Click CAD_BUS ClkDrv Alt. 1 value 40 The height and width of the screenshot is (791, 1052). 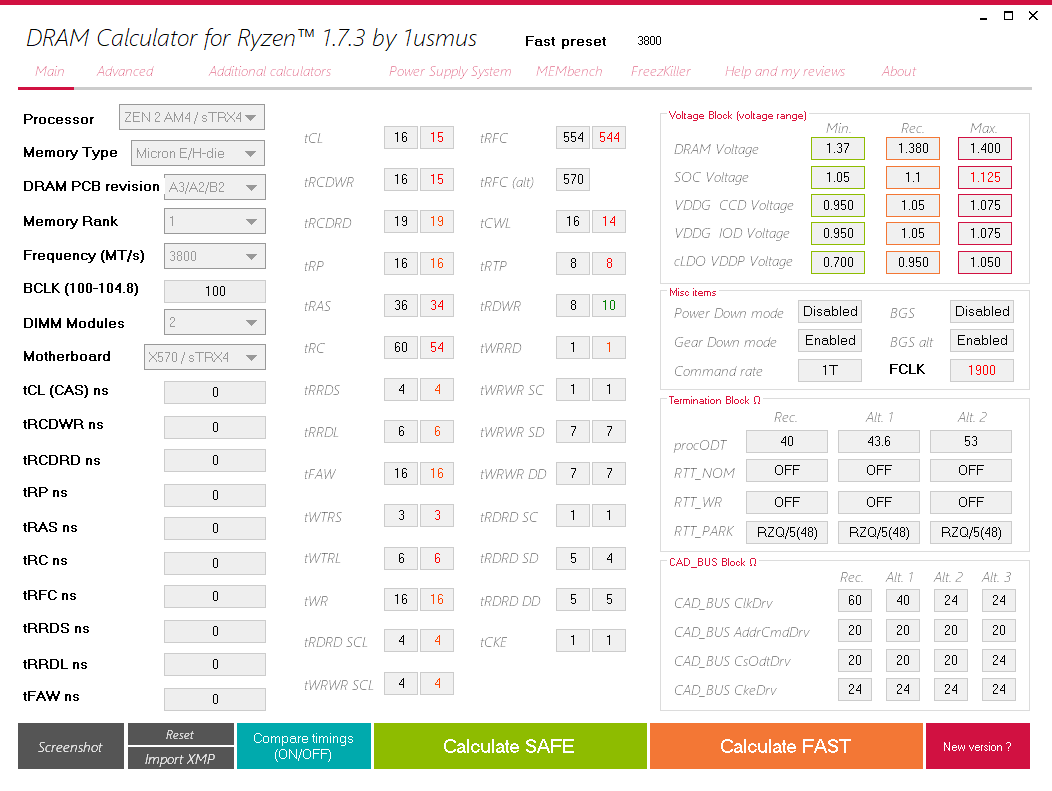pos(903,600)
